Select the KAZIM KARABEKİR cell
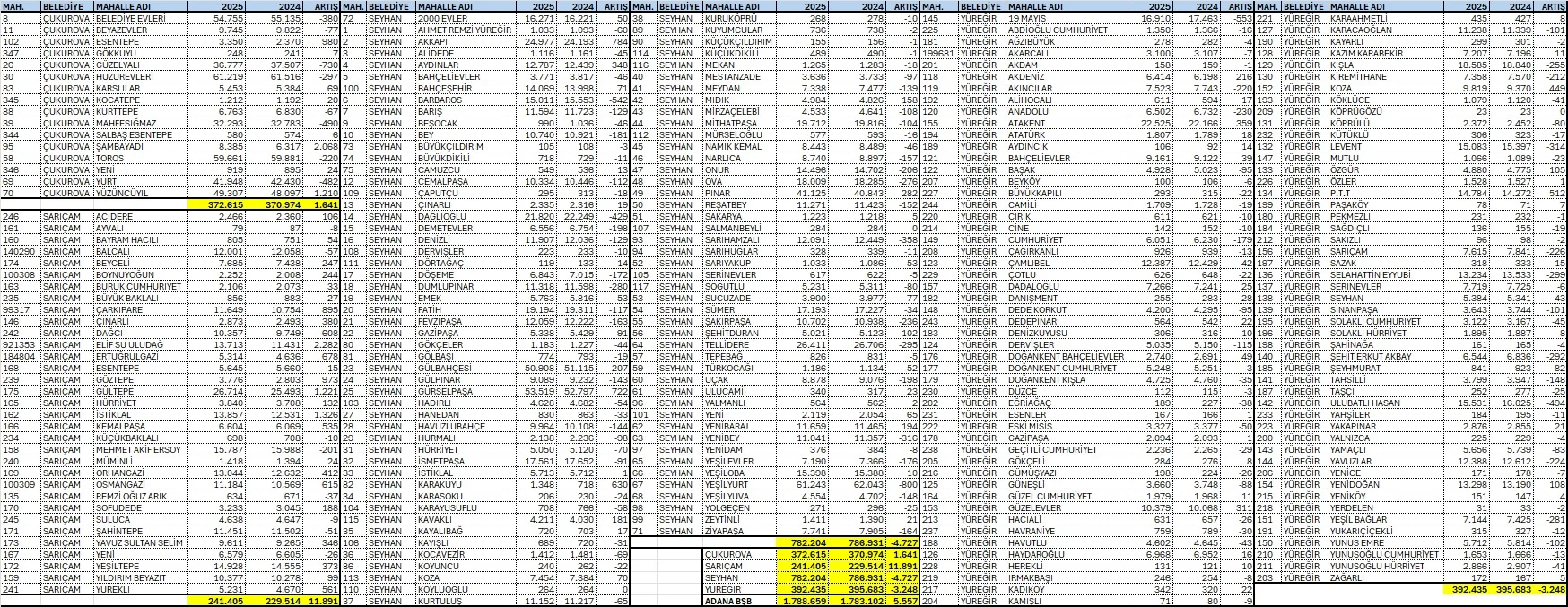Viewport: 1568px width, 607px height. click(x=1372, y=53)
